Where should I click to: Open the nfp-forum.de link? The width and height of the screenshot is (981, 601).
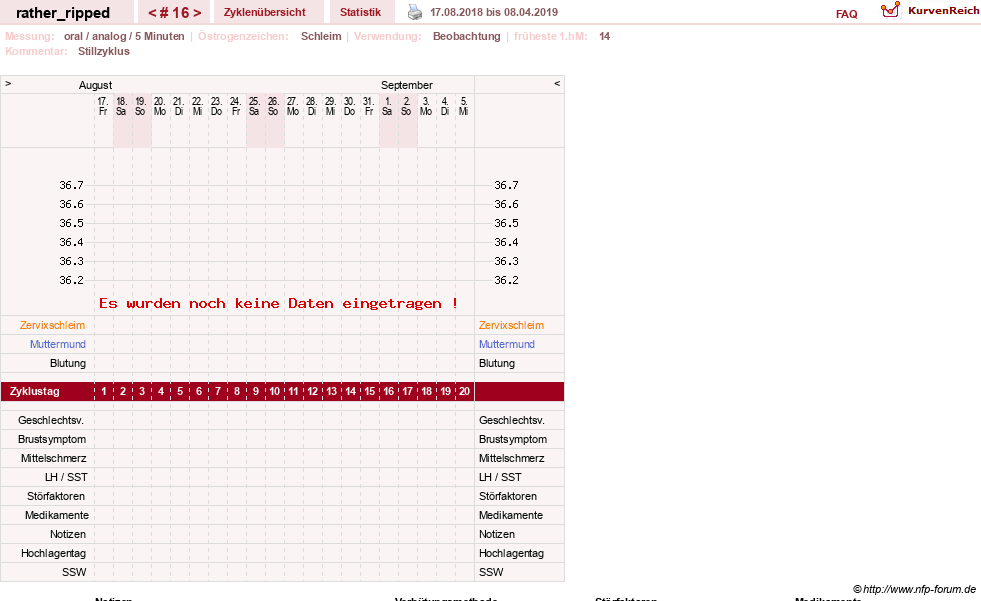point(914,589)
